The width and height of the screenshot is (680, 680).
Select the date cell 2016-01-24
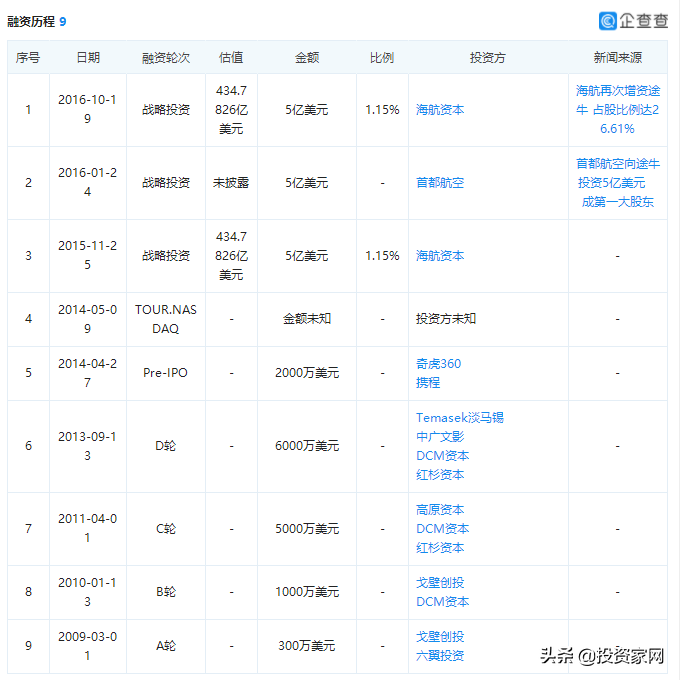pyautogui.click(x=88, y=182)
